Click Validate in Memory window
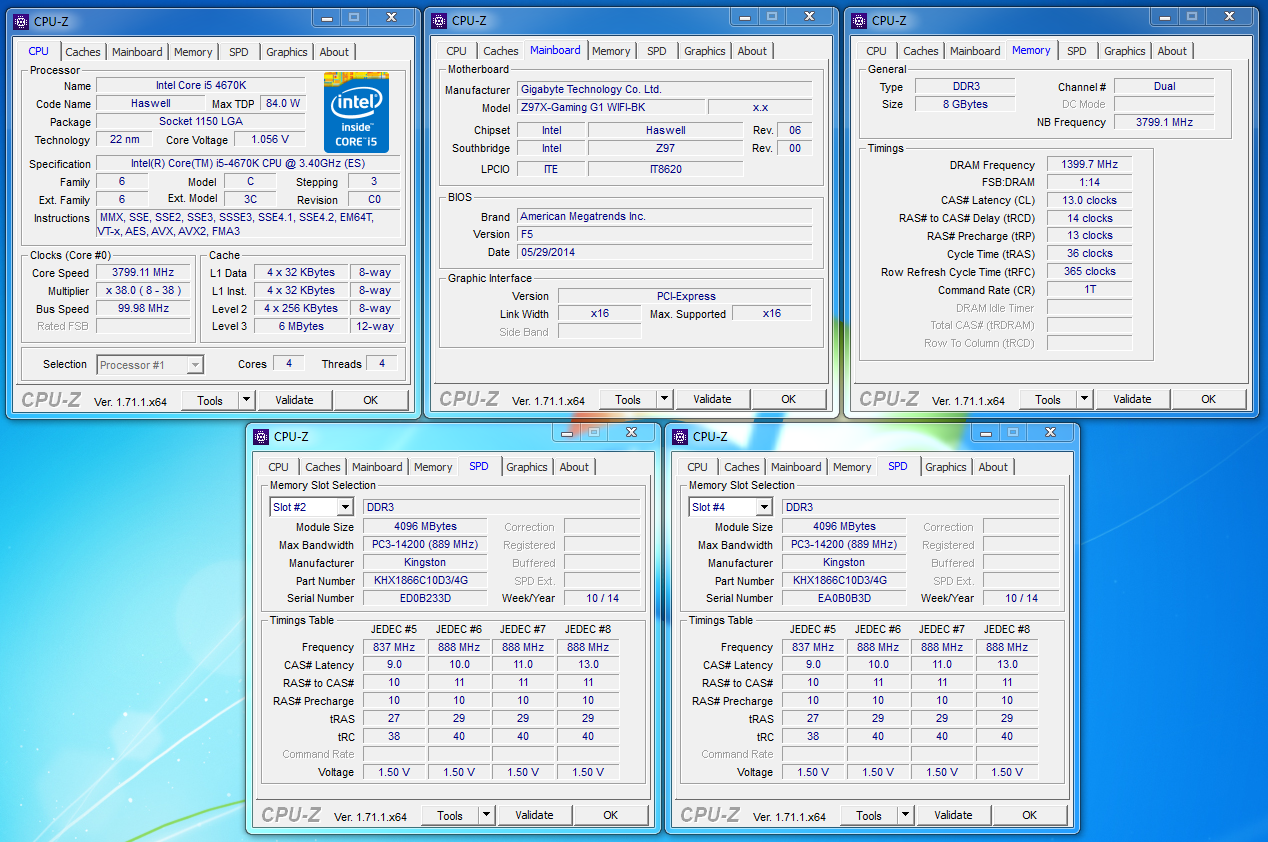1268x842 pixels. (1132, 399)
